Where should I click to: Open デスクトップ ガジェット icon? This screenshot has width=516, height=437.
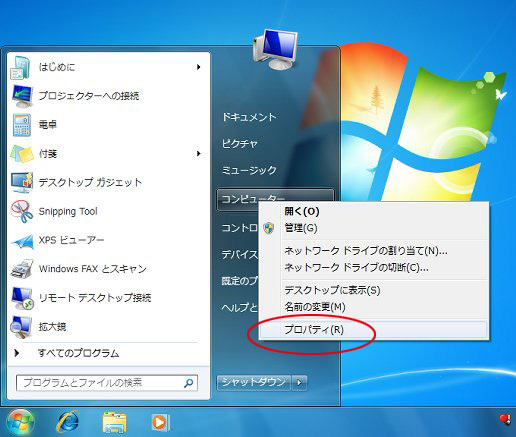click(x=22, y=182)
